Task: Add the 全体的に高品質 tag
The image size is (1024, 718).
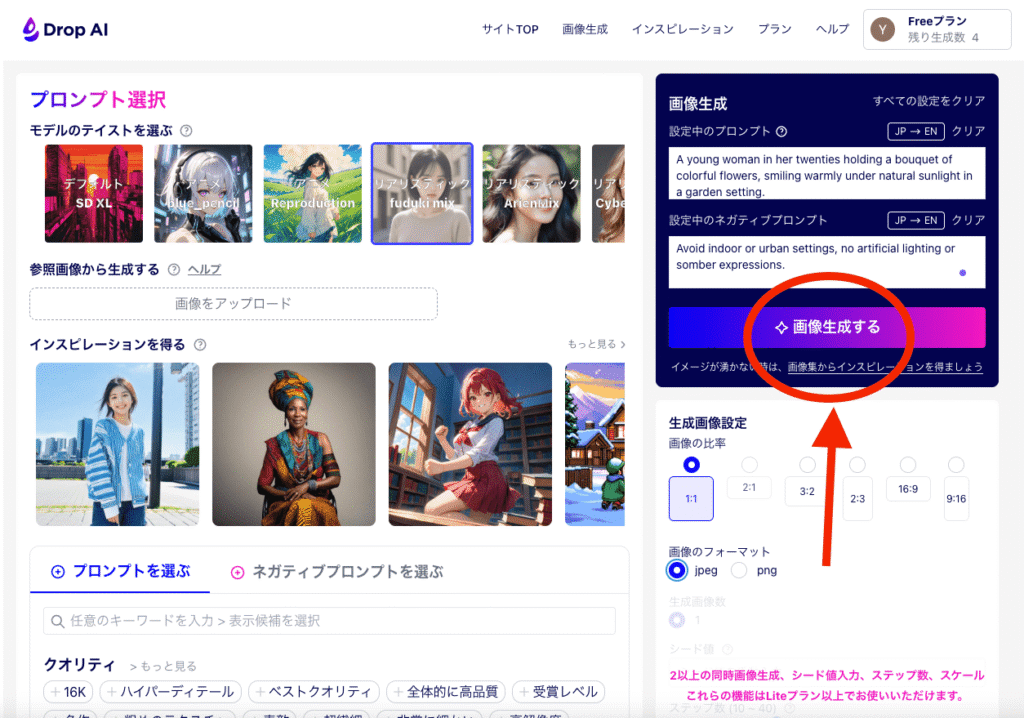Action: (x=446, y=692)
